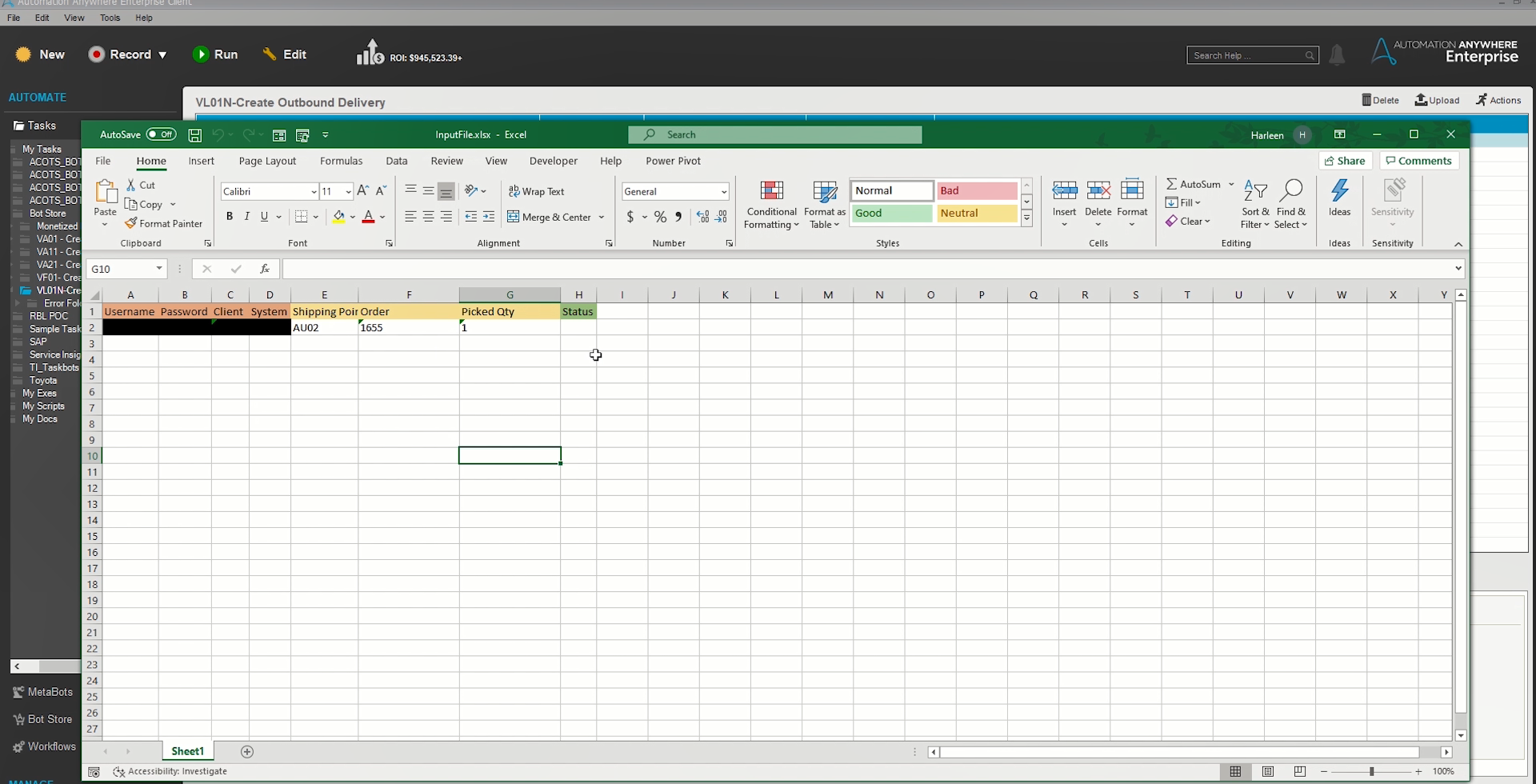Screen dimensions: 1536x784
Task: Click Find & Select magnifier icon
Action: click(1291, 191)
